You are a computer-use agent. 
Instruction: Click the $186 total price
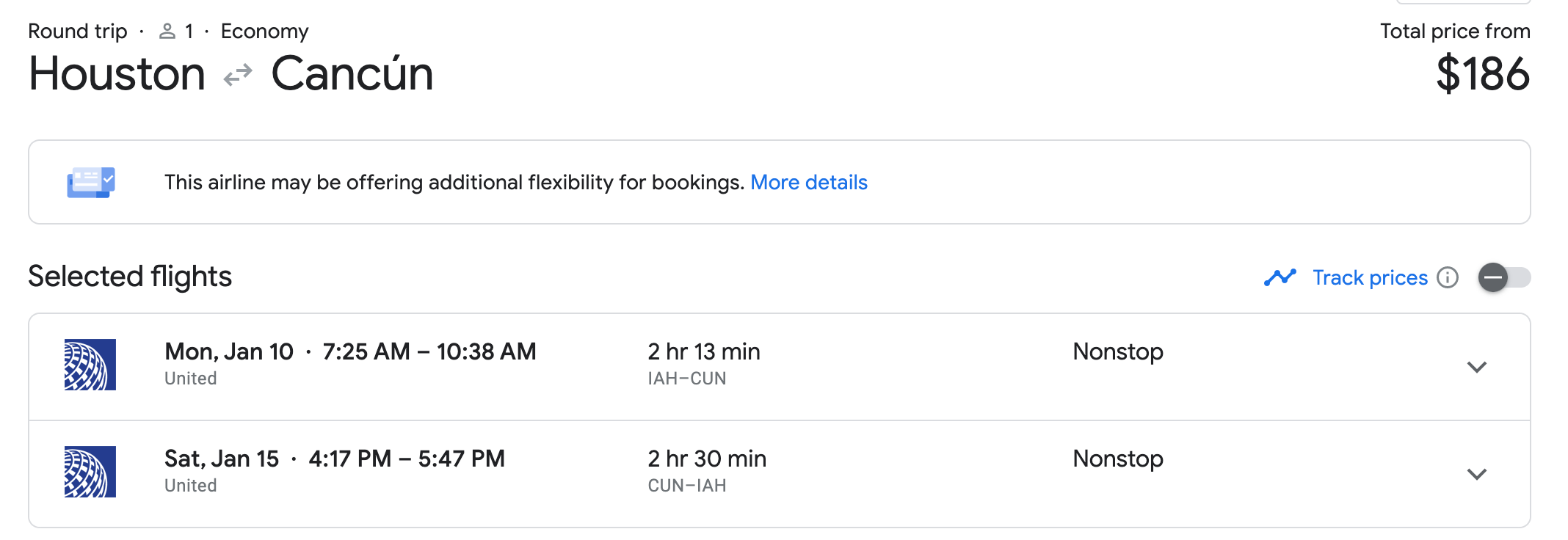(1482, 74)
